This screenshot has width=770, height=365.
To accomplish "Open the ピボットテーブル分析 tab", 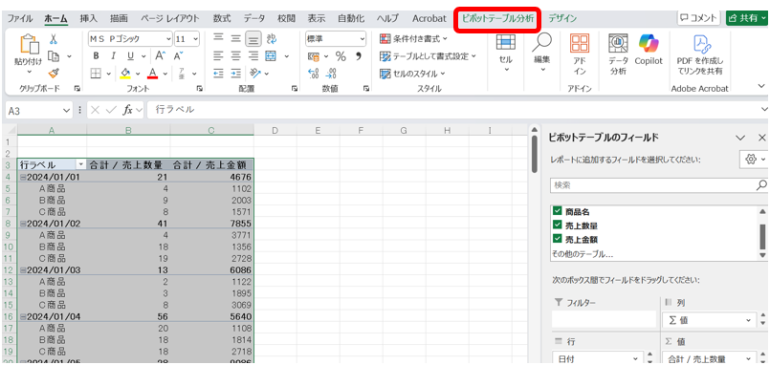I will (497, 19).
